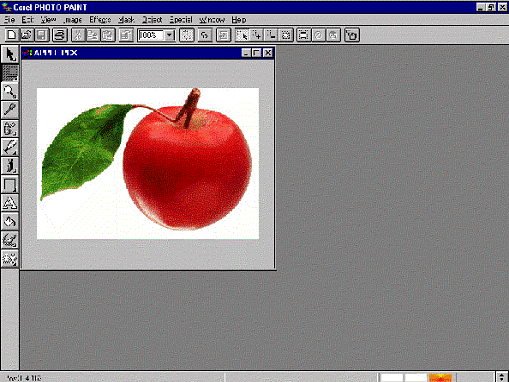Image resolution: width=509 pixels, height=382 pixels.
Task: Open the Image menu
Action: click(73, 20)
